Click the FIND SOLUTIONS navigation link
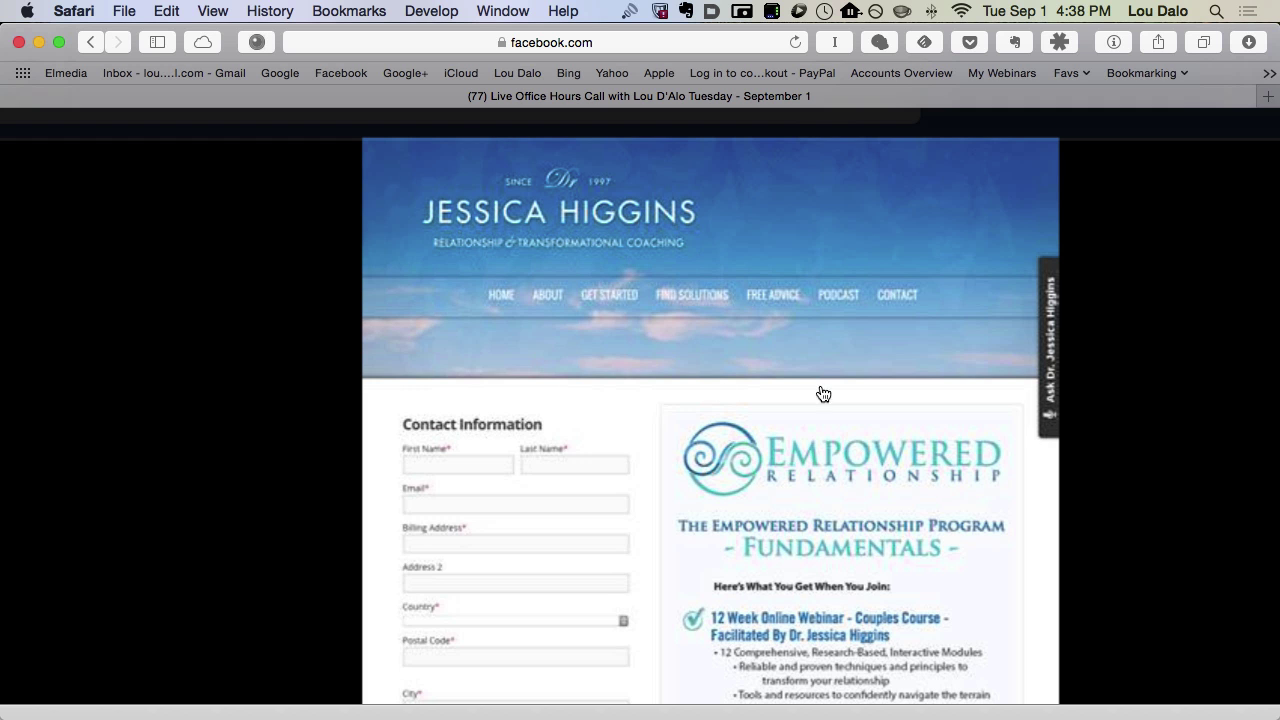The height and width of the screenshot is (720, 1280). click(x=691, y=295)
